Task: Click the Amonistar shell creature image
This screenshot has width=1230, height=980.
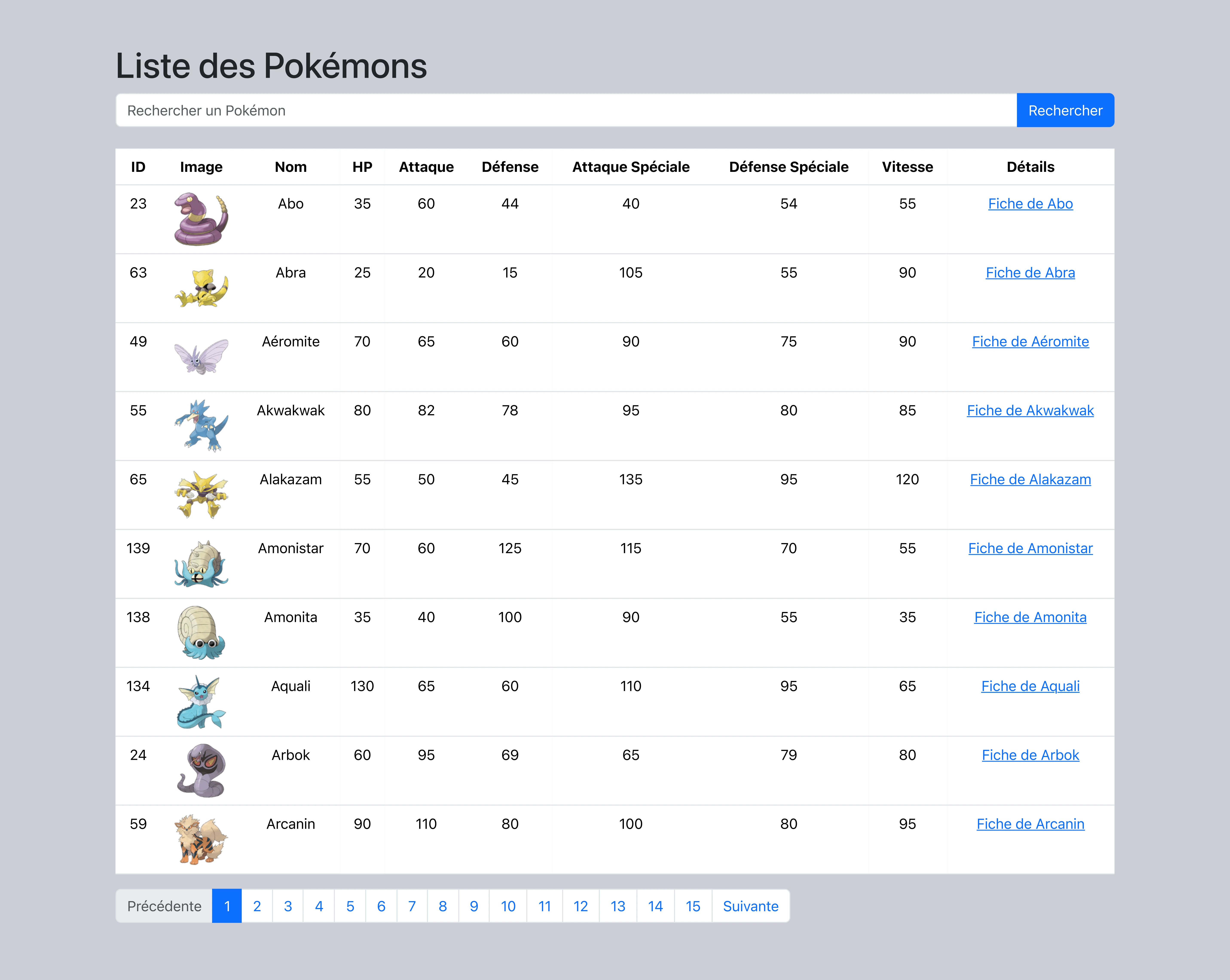Action: (x=201, y=564)
